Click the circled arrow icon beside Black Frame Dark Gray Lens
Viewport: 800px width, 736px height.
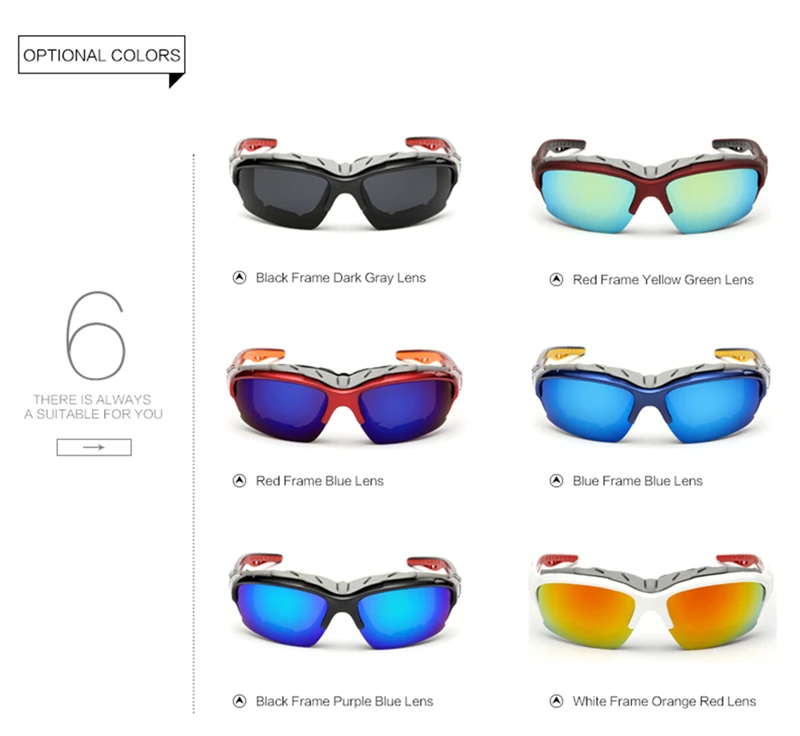pos(239,277)
